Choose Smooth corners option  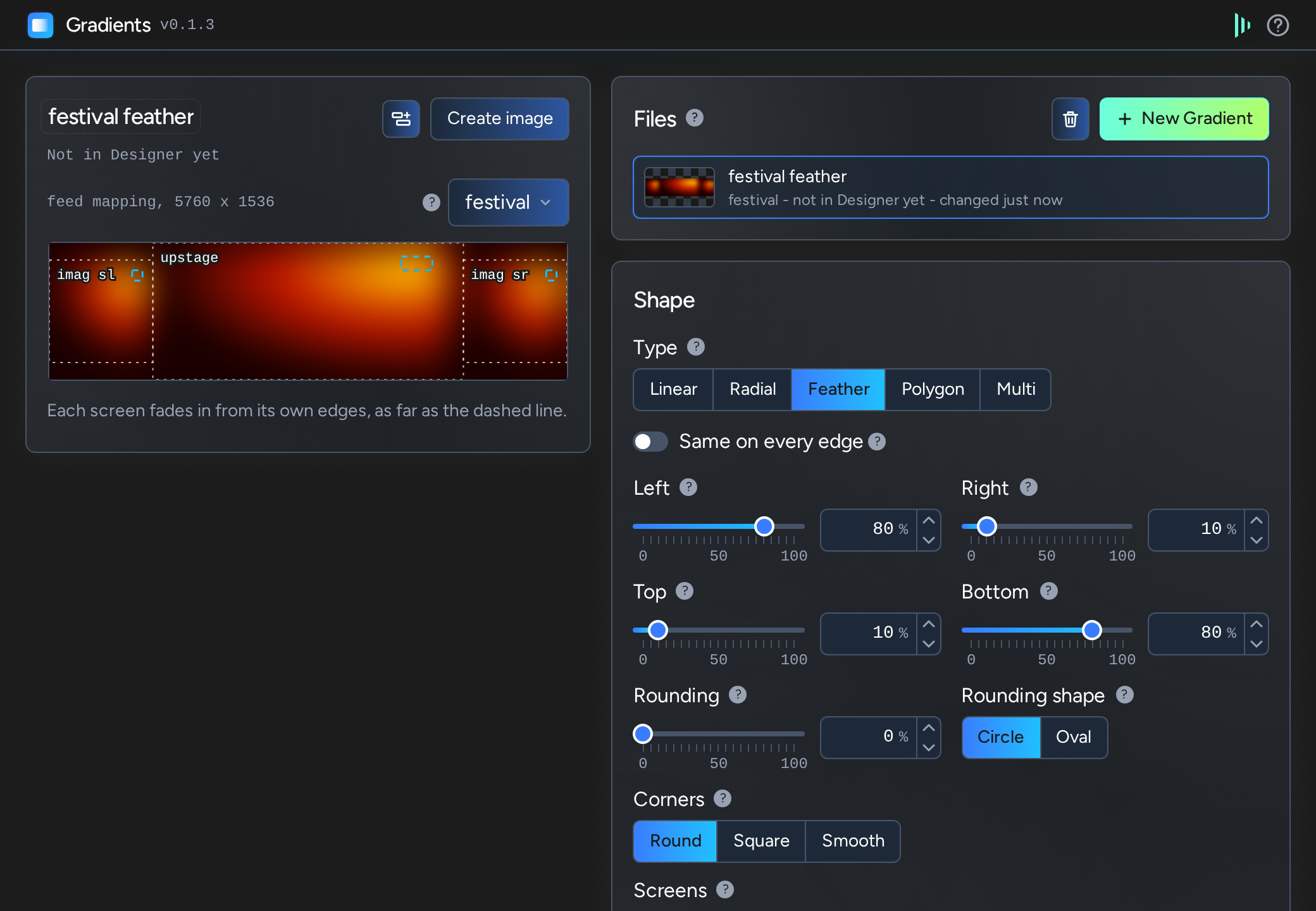pyautogui.click(x=853, y=841)
